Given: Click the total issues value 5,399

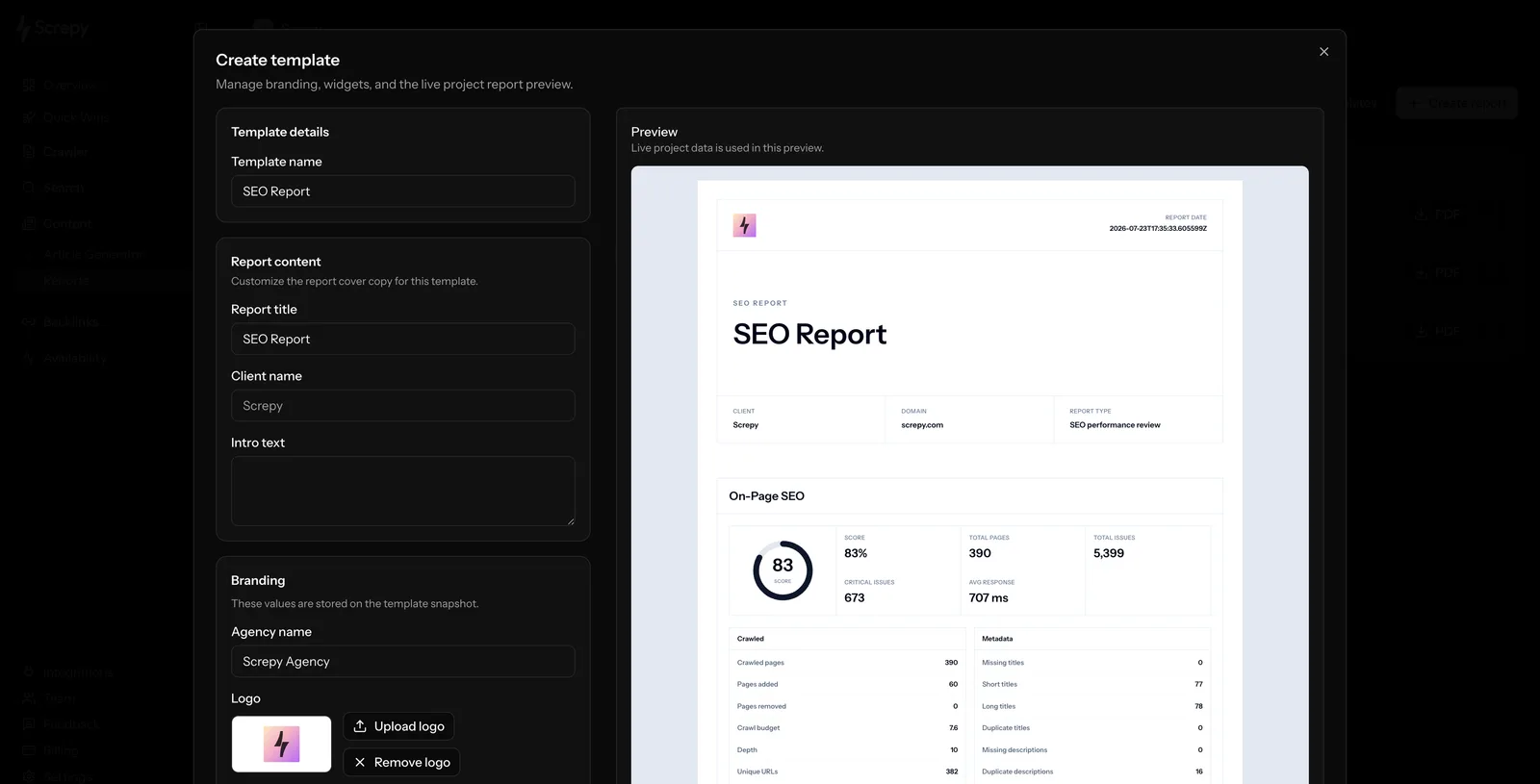Looking at the screenshot, I should (x=1109, y=553).
